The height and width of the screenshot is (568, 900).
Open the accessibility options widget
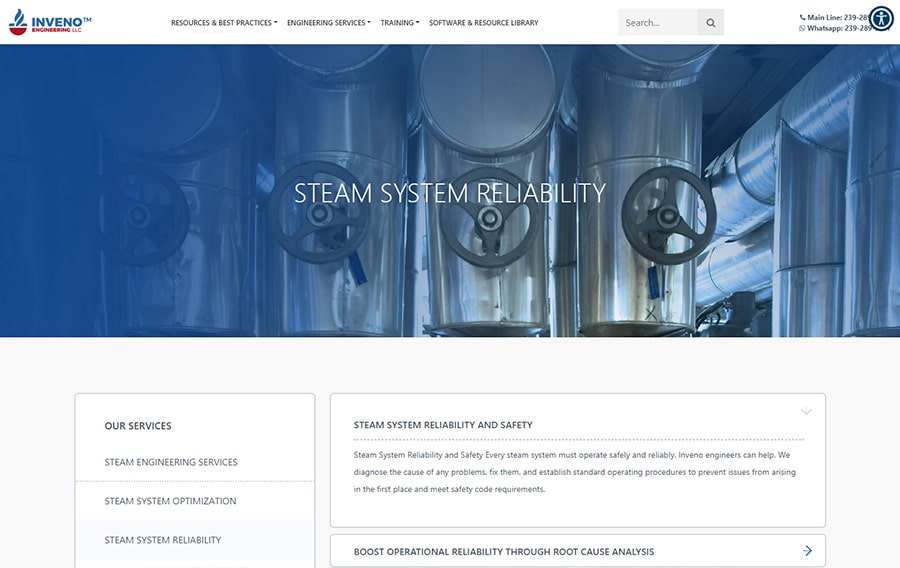pyautogui.click(x=881, y=18)
